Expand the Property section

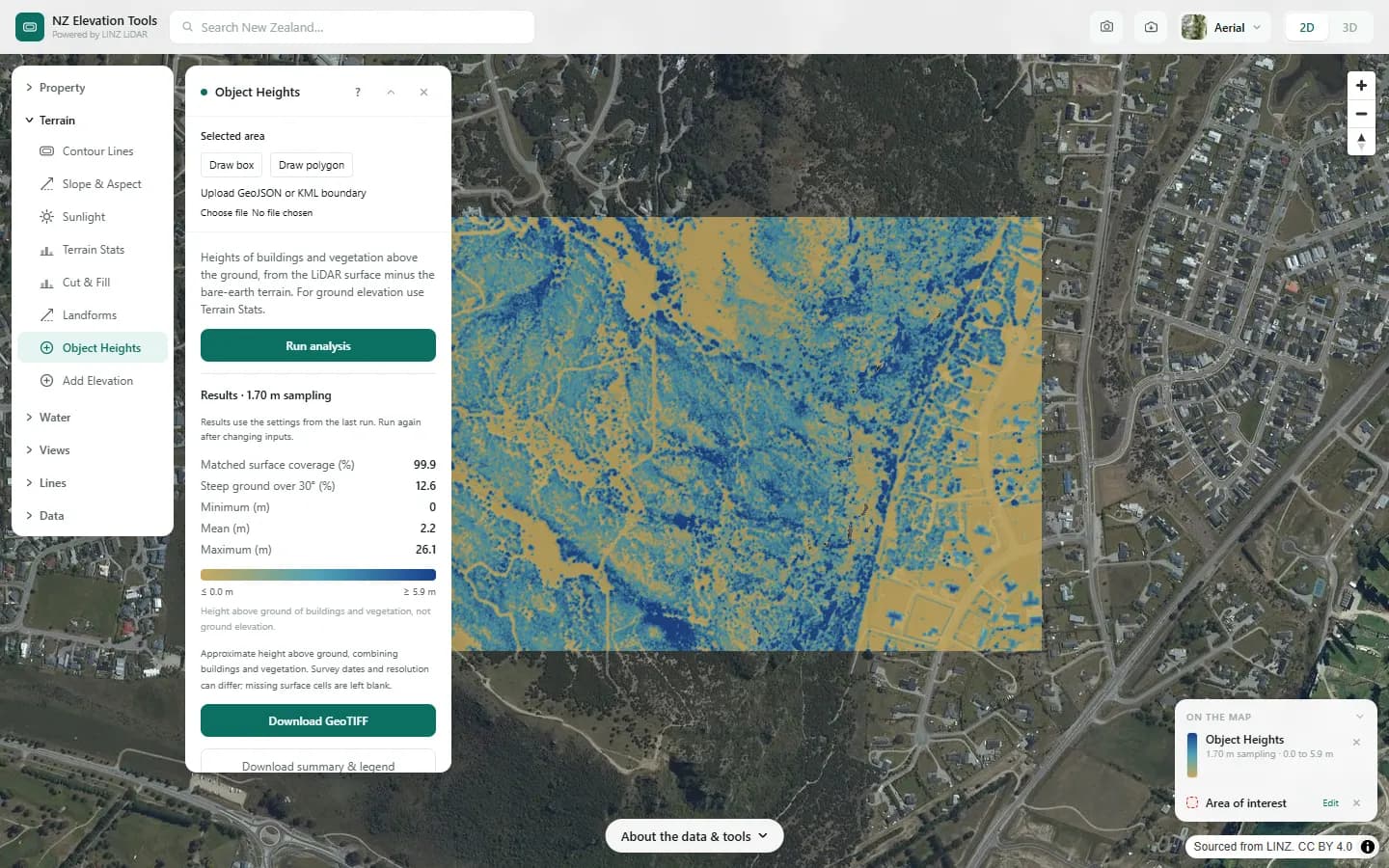pyautogui.click(x=93, y=88)
